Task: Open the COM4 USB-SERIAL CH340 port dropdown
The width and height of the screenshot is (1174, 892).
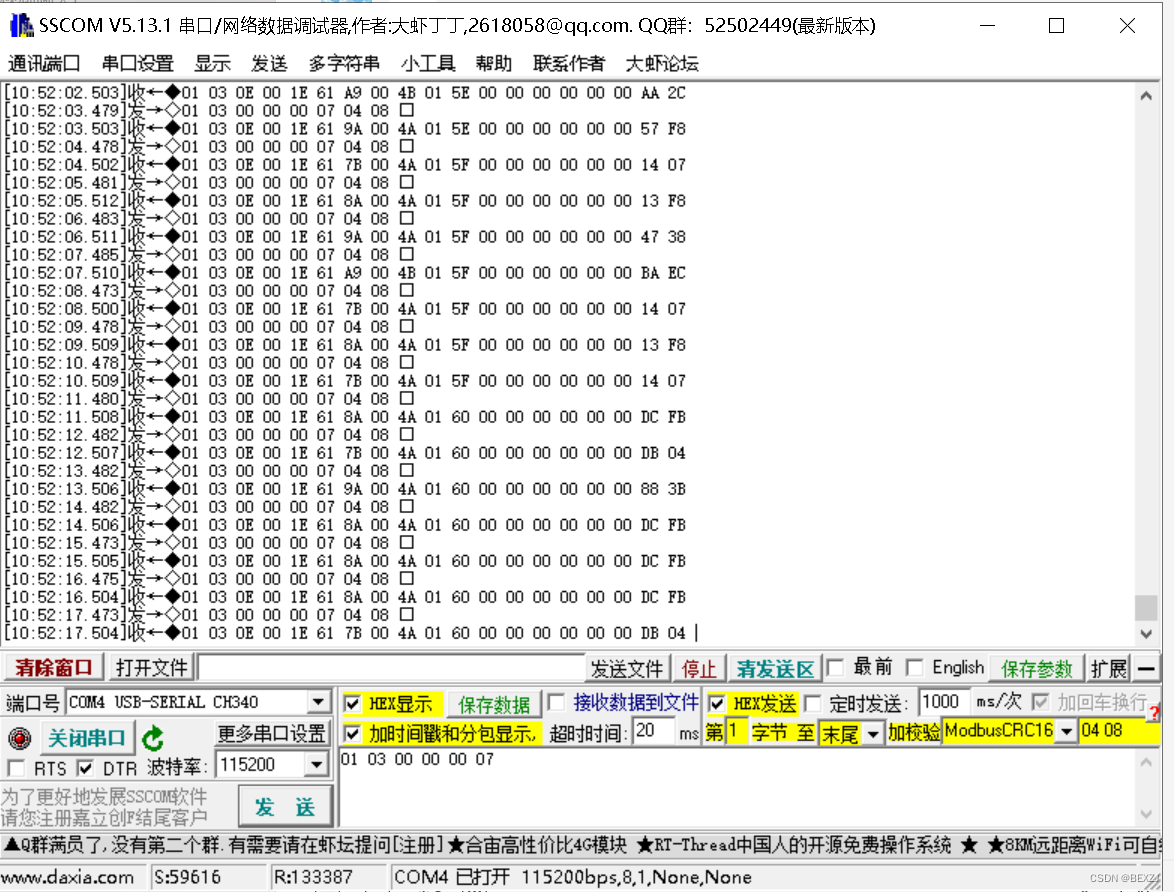Action: (318, 702)
